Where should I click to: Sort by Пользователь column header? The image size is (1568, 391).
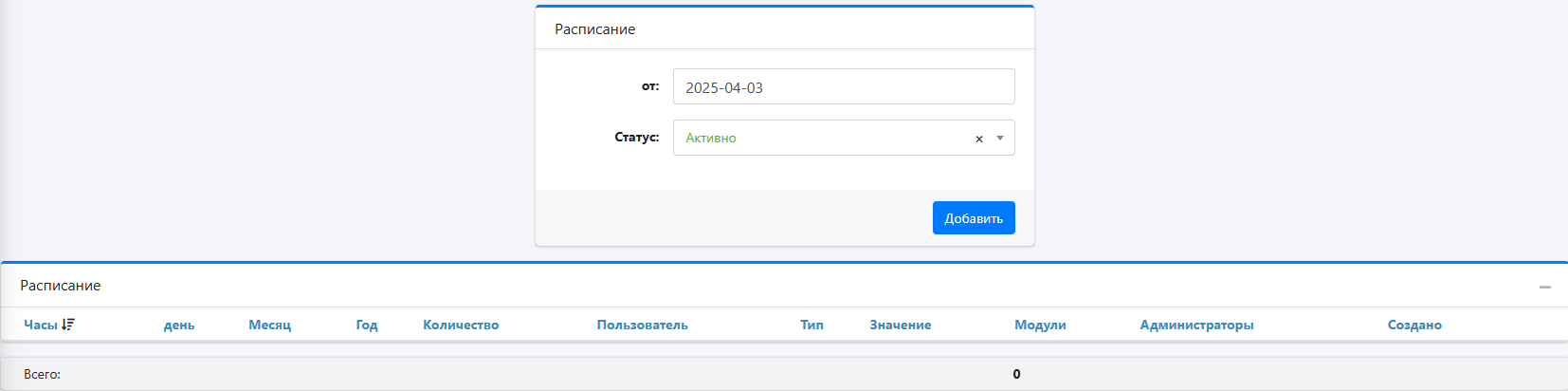(x=643, y=325)
